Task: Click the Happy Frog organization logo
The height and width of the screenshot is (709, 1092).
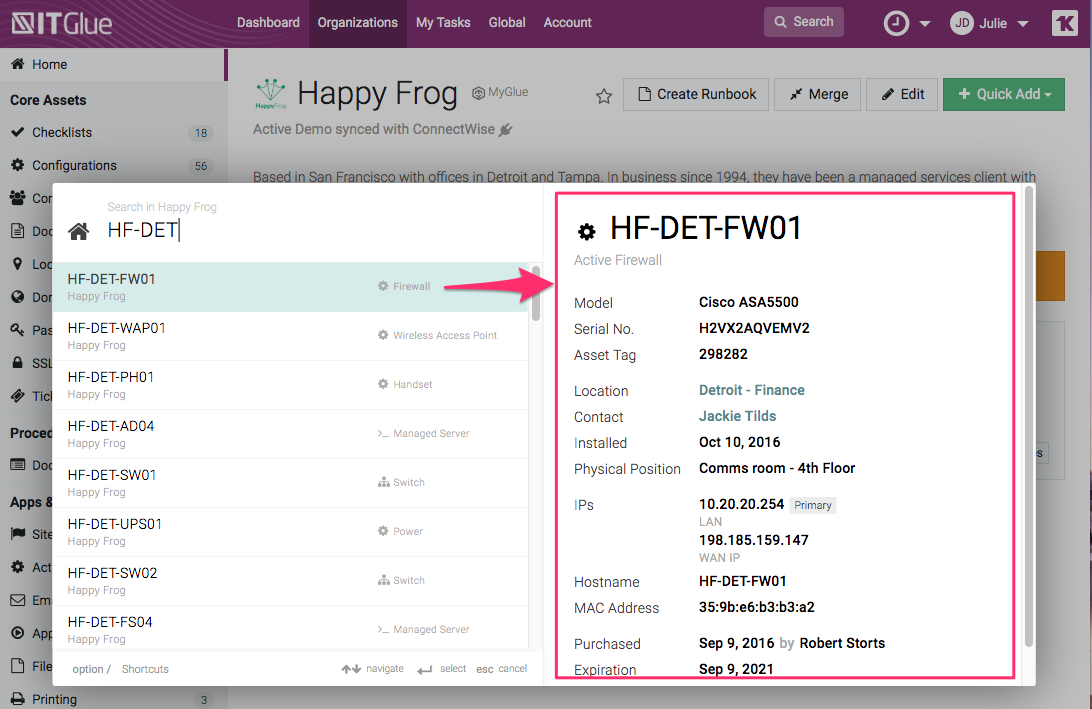Action: tap(270, 93)
